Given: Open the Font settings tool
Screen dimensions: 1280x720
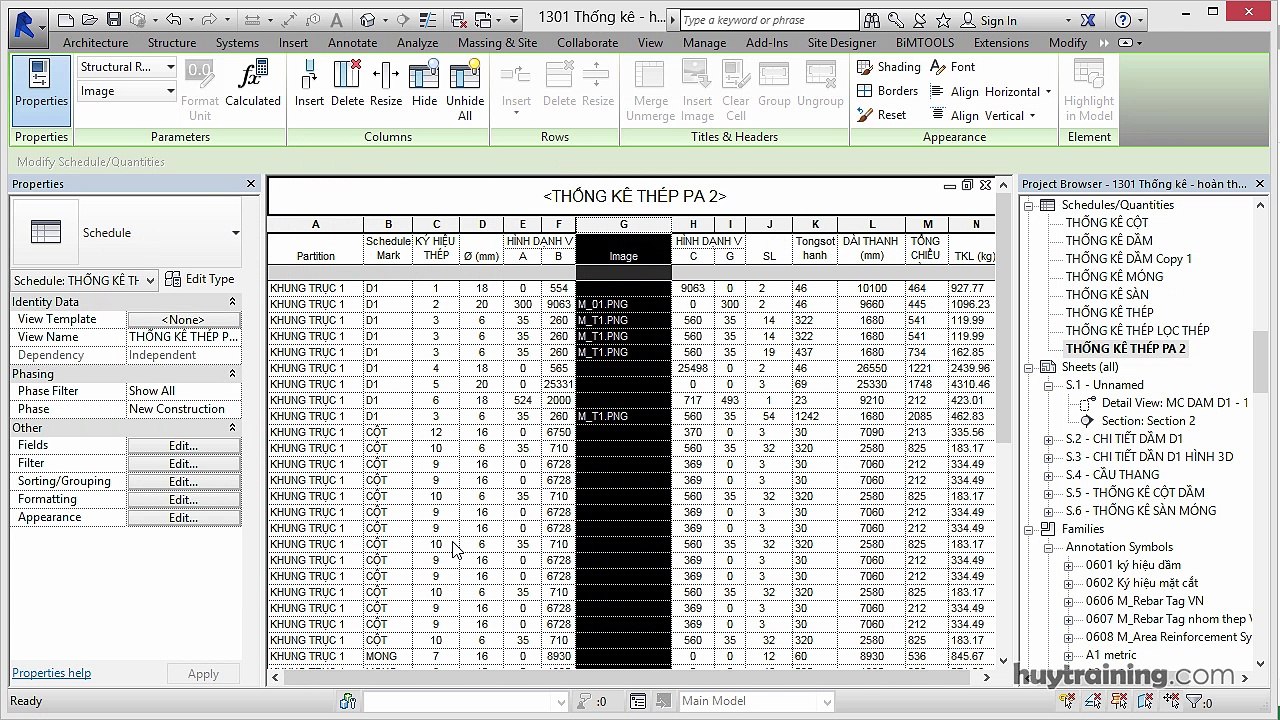Looking at the screenshot, I should click(x=952, y=67).
